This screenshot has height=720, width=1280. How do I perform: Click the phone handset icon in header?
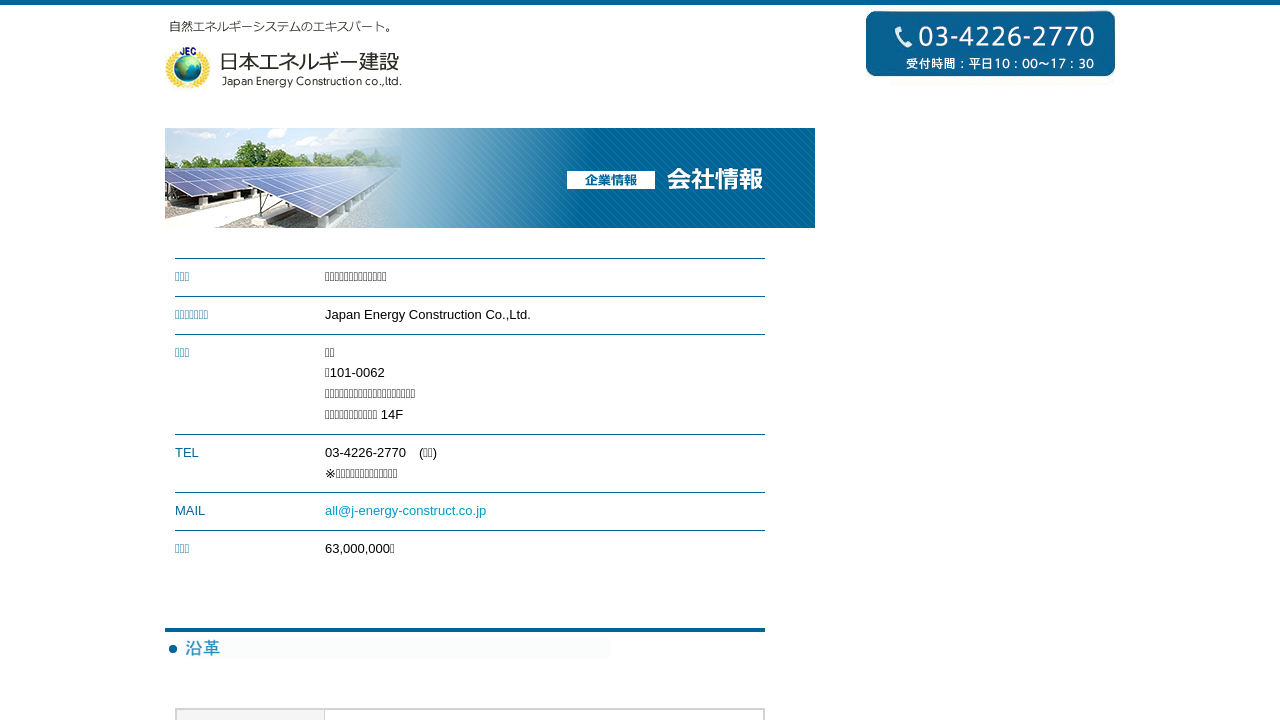pyautogui.click(x=903, y=38)
